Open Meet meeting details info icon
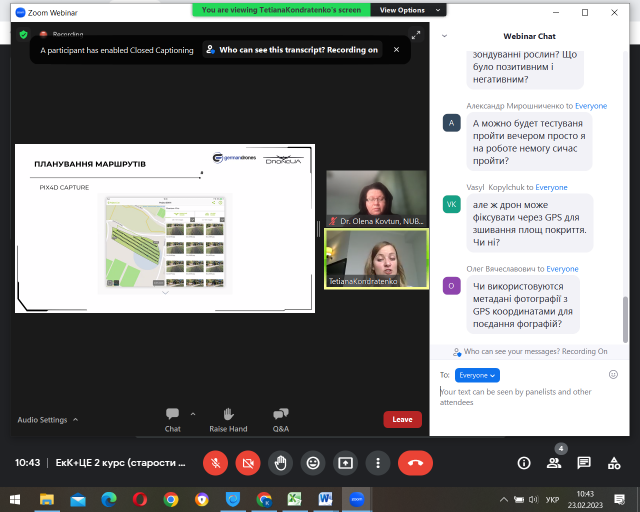 (x=524, y=463)
